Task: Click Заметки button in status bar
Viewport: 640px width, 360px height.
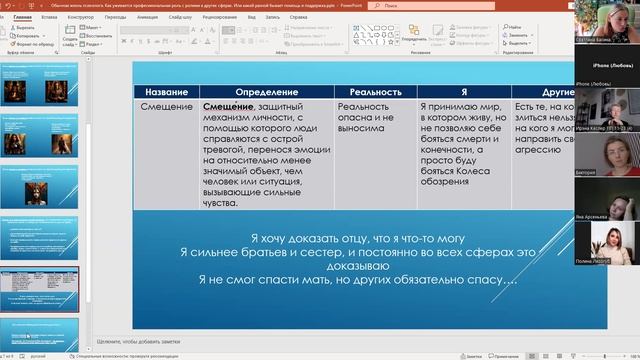Action: [471, 356]
